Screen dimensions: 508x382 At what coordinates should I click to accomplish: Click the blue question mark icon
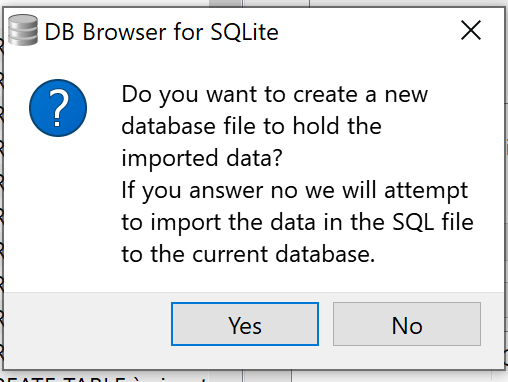click(58, 108)
